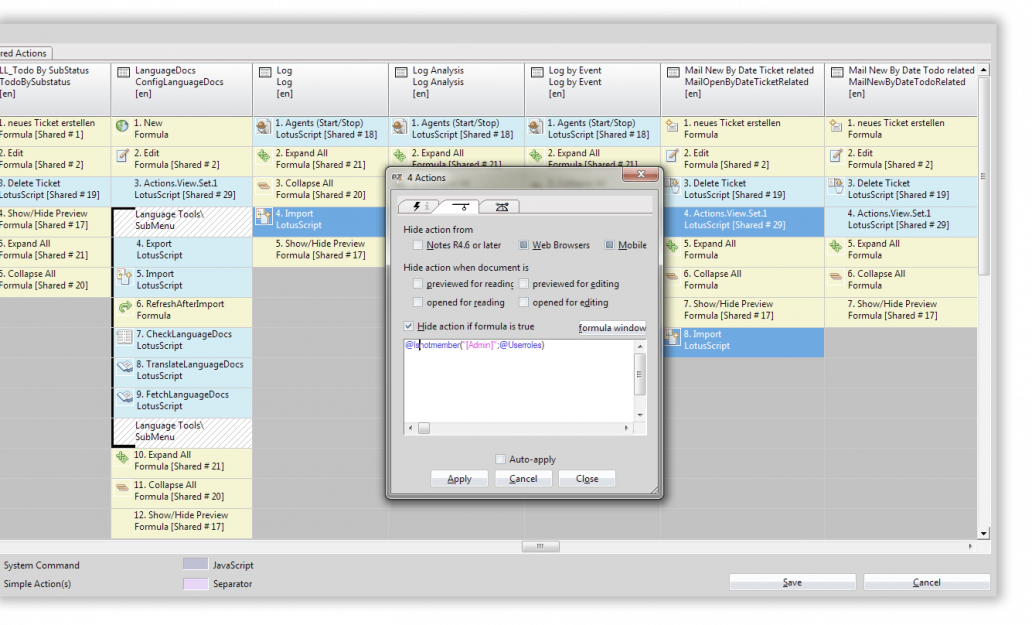This screenshot has width=1032, height=625.
Task: Switch to the third tab in the 4 Actions dialog
Action: click(x=501, y=207)
